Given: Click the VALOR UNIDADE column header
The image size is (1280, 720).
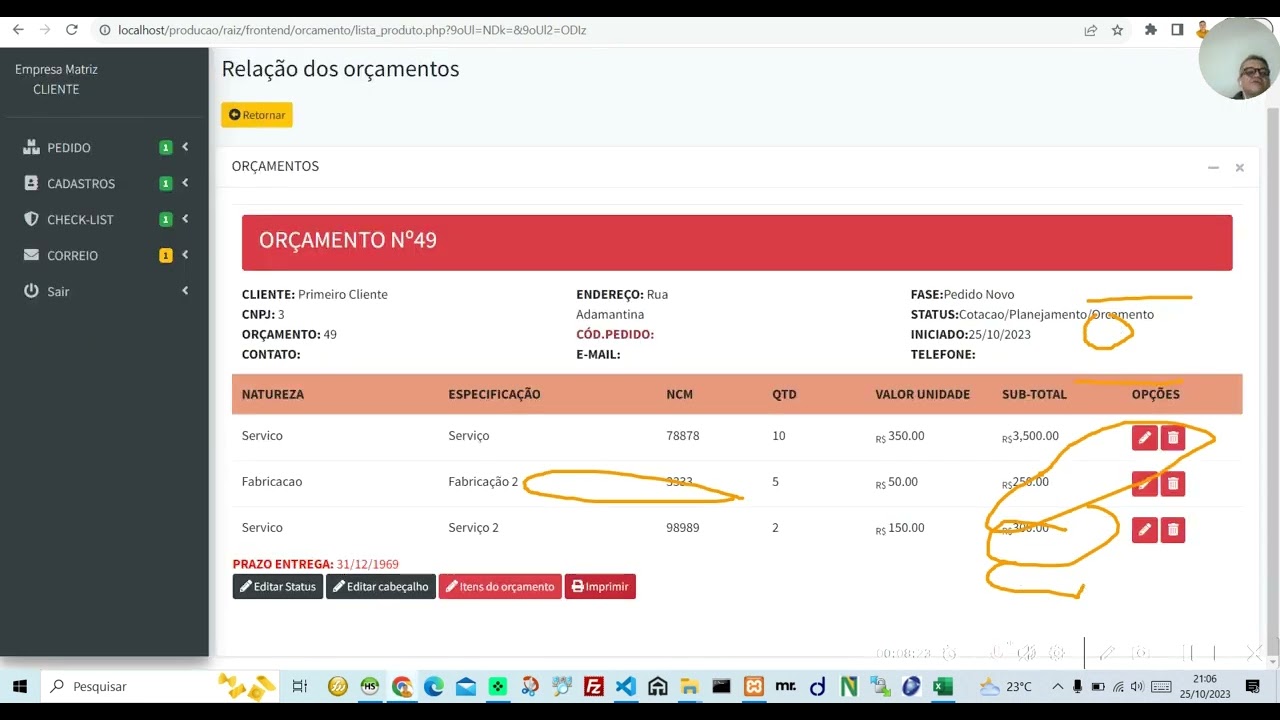Looking at the screenshot, I should [x=922, y=394].
